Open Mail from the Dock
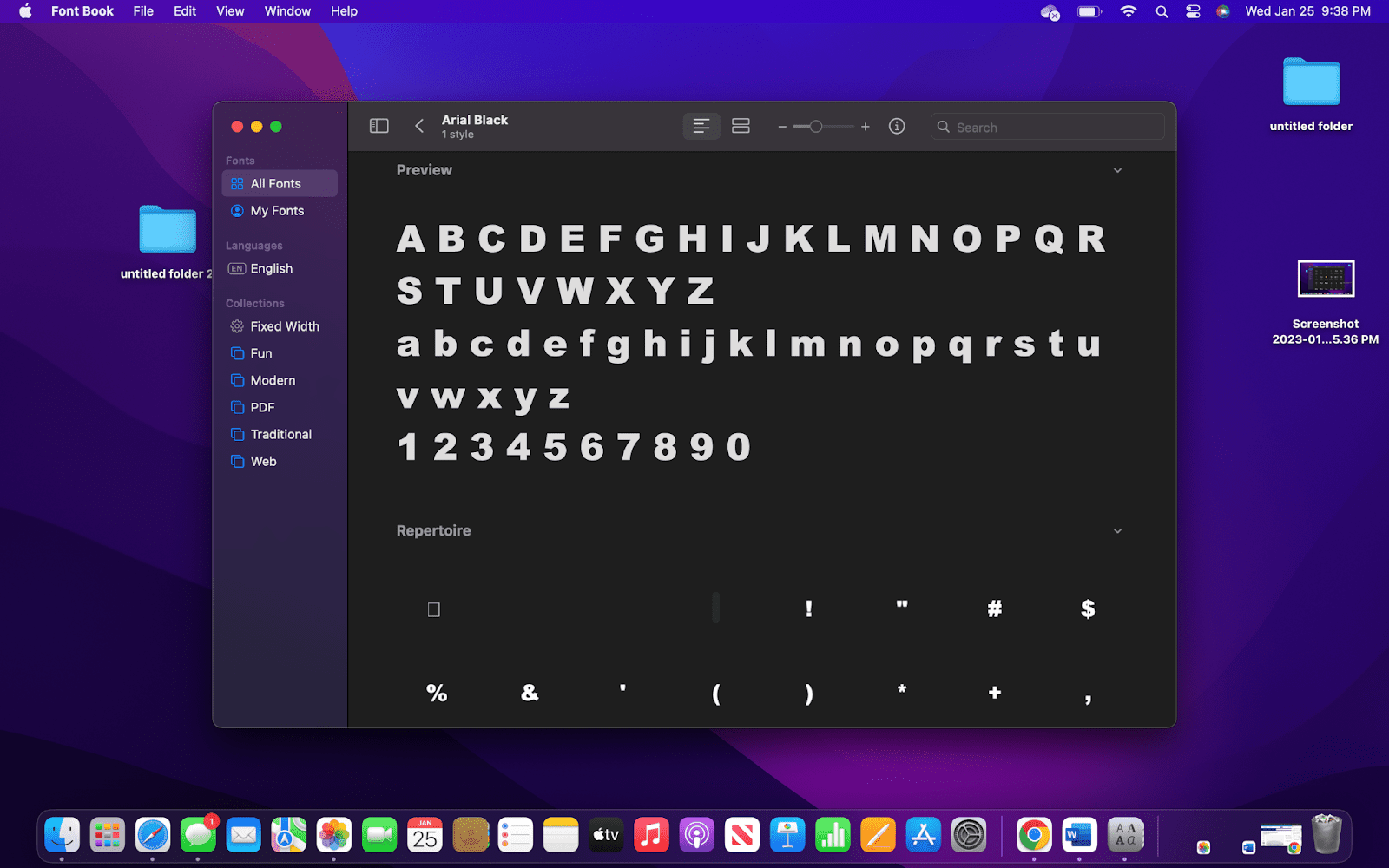Screen dimensions: 1389x868 [x=244, y=835]
